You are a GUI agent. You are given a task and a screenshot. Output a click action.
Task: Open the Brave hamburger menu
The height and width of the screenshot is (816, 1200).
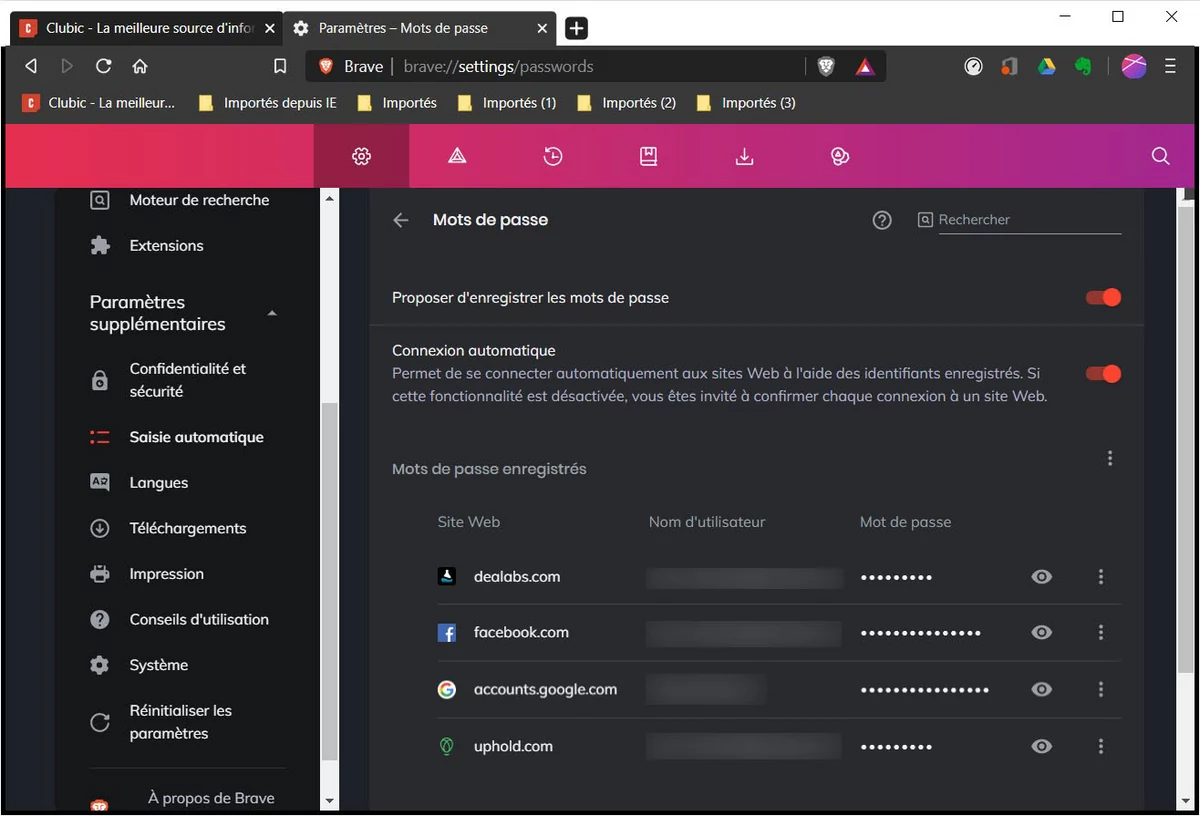(1170, 67)
